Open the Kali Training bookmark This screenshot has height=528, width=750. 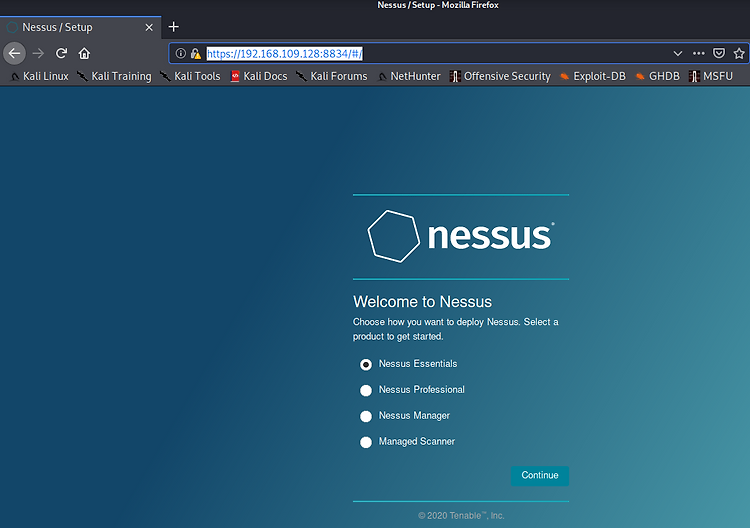click(x=114, y=76)
